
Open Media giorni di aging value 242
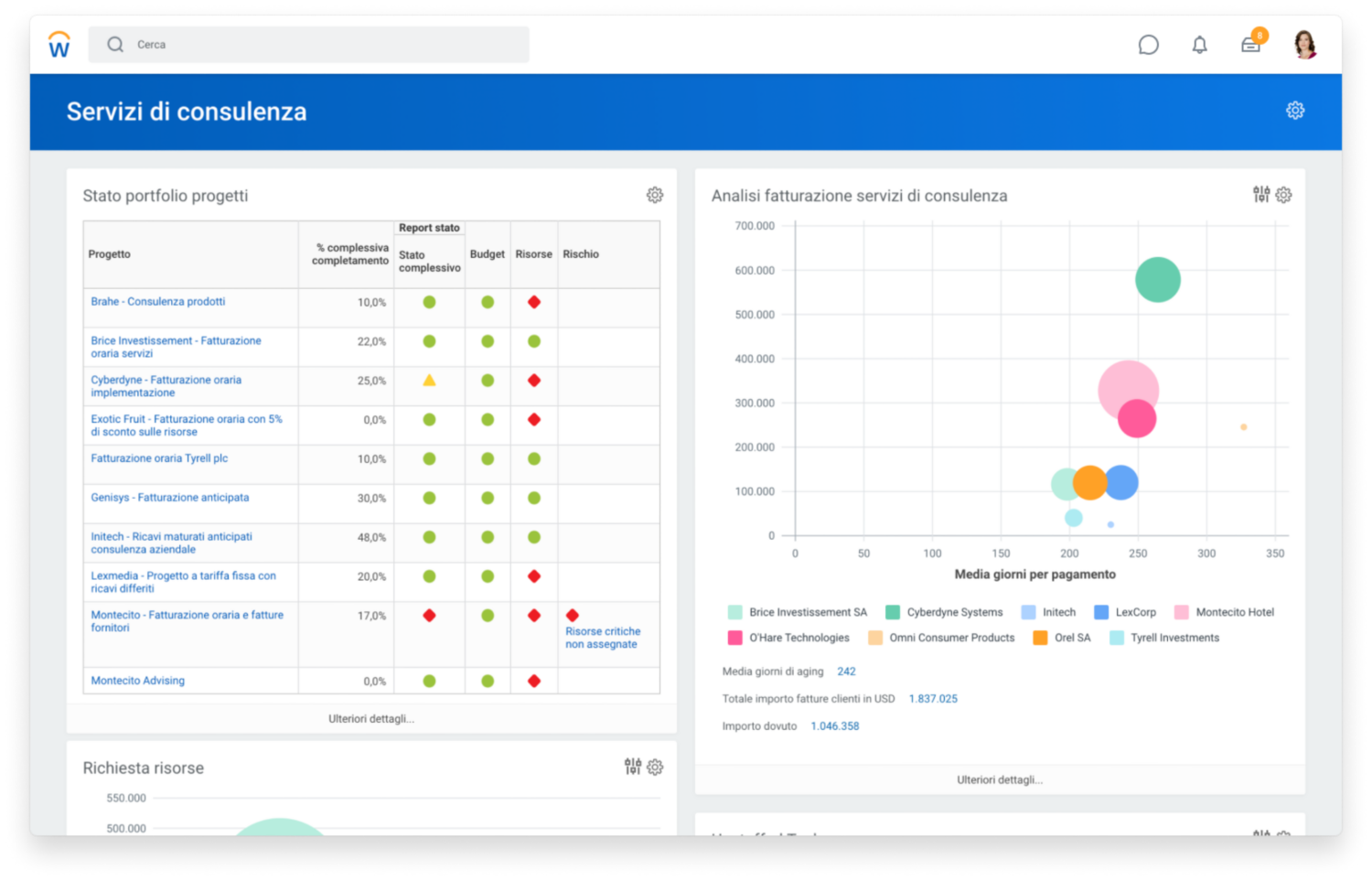847,671
